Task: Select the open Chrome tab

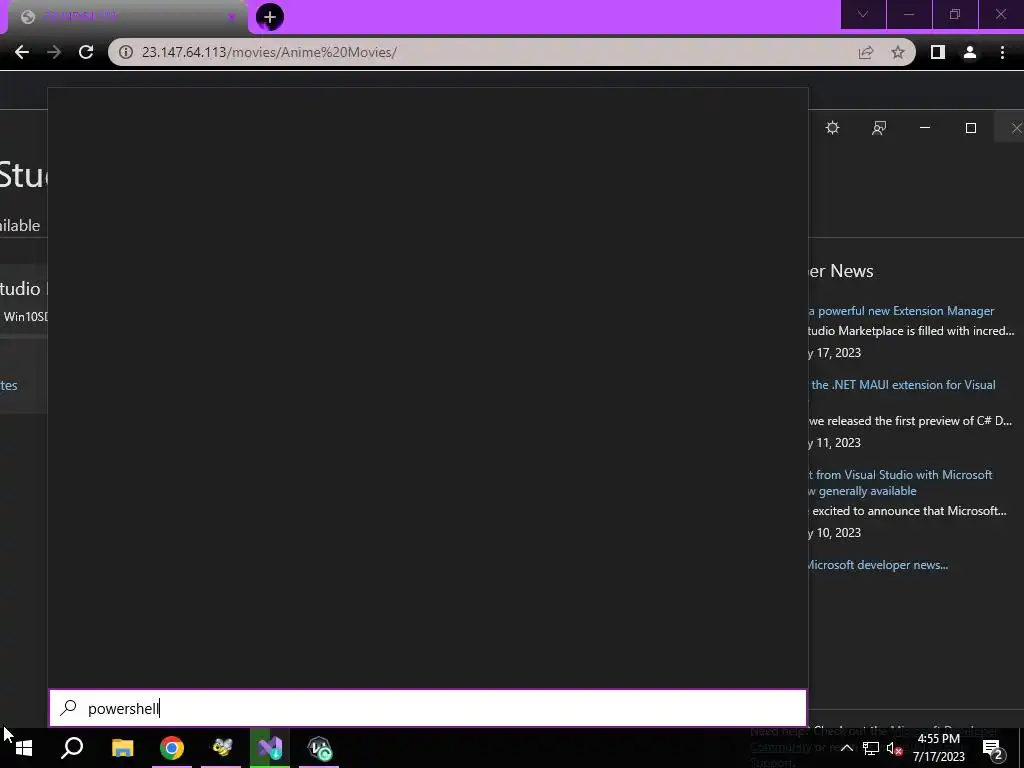Action: [127, 18]
